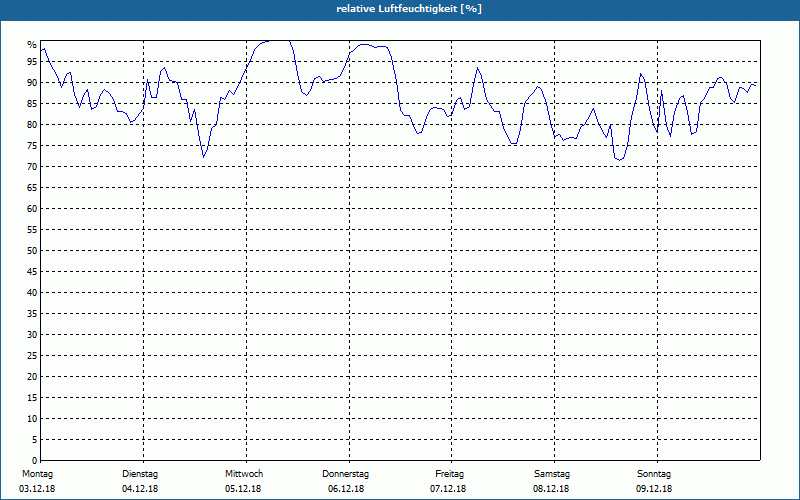This screenshot has height=500, width=800.
Task: Click the date 09.12.18
Action: [654, 489]
